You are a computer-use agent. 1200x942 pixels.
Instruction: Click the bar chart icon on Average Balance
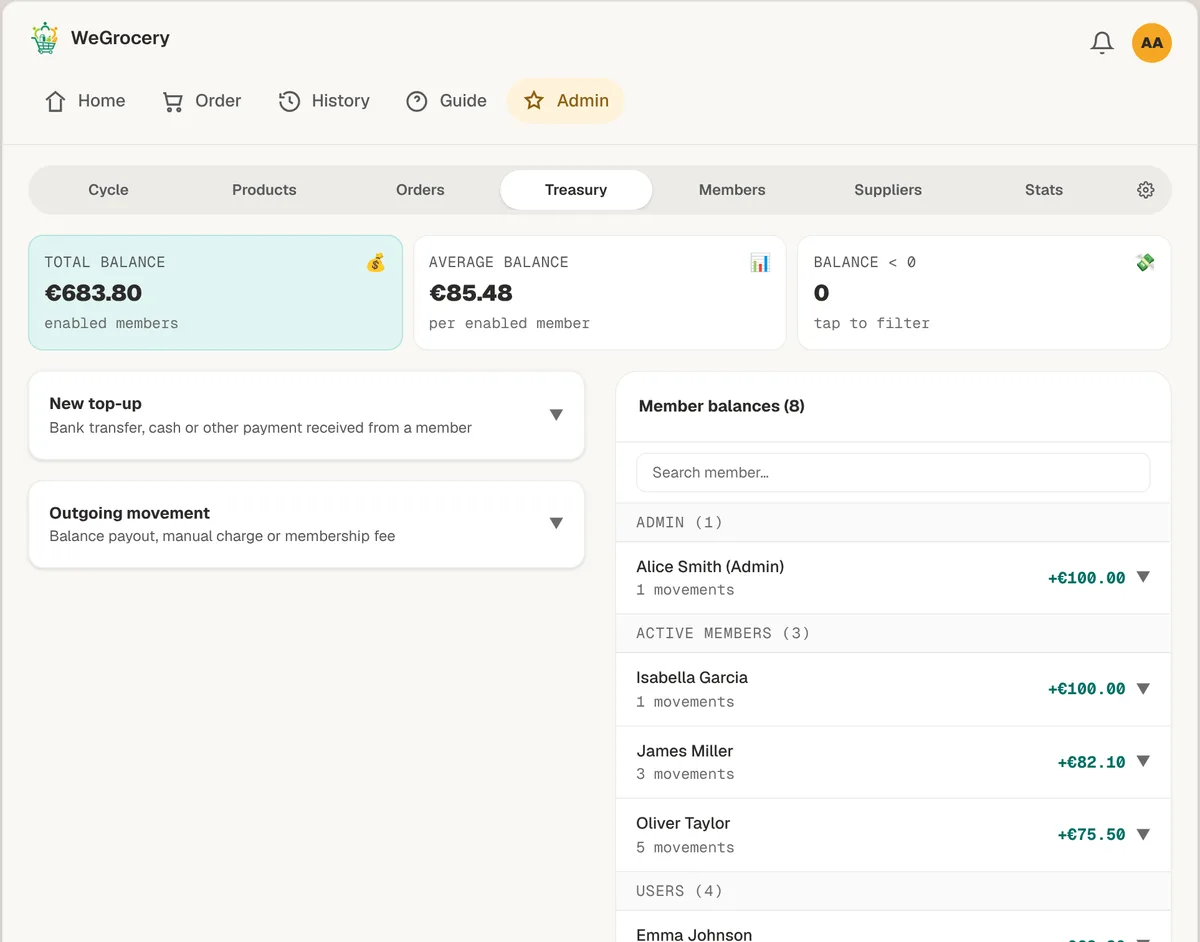click(760, 263)
